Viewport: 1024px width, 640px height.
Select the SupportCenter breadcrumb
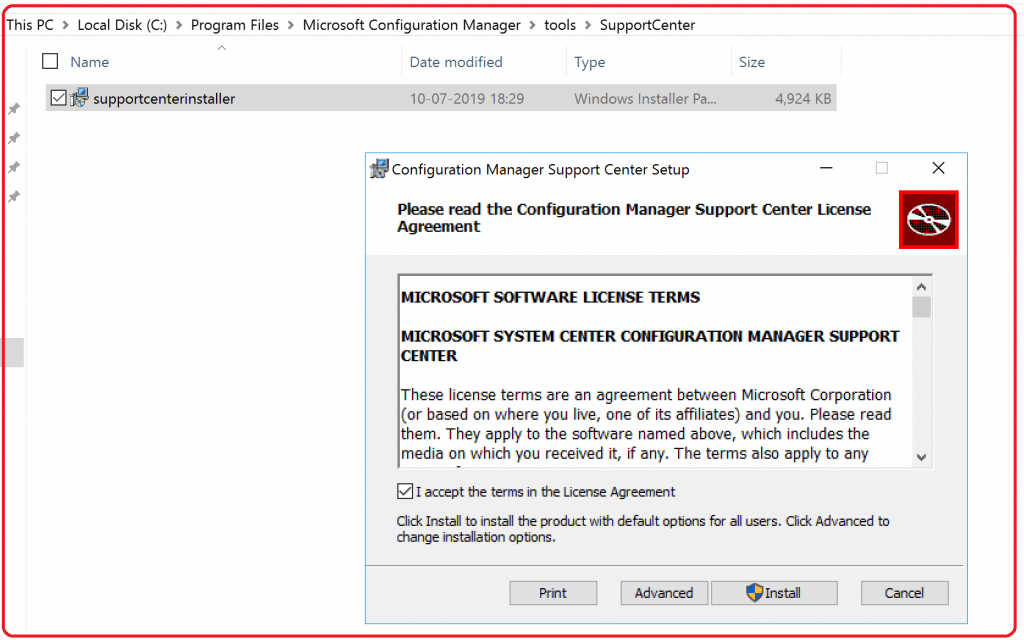647,25
